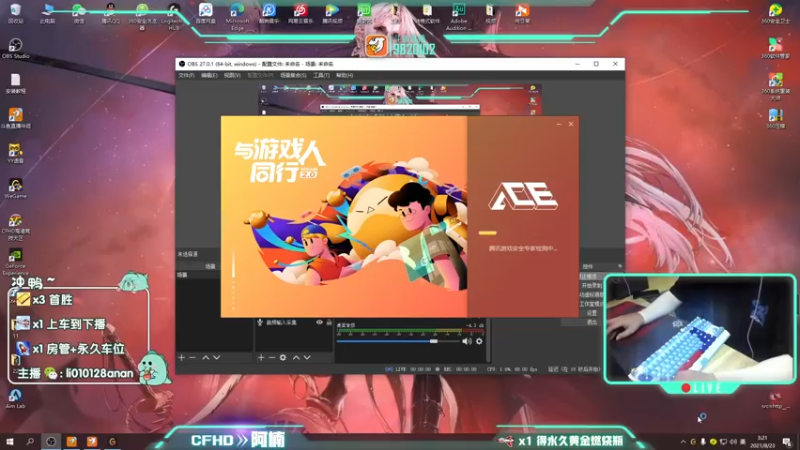Open the 360安全卫士 desktop icon
This screenshot has width=800, height=450.
(776, 13)
